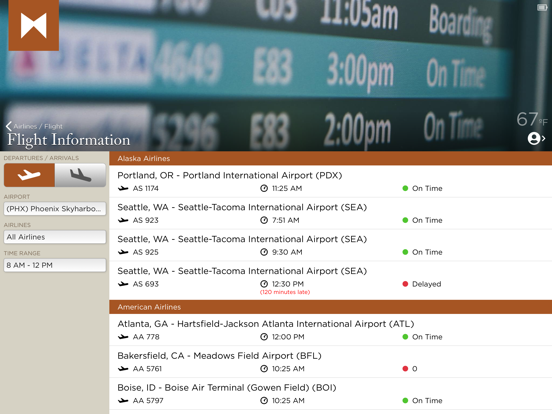Click the clock icon on the AA 5761 row
The width and height of the screenshot is (552, 414).
tap(264, 369)
